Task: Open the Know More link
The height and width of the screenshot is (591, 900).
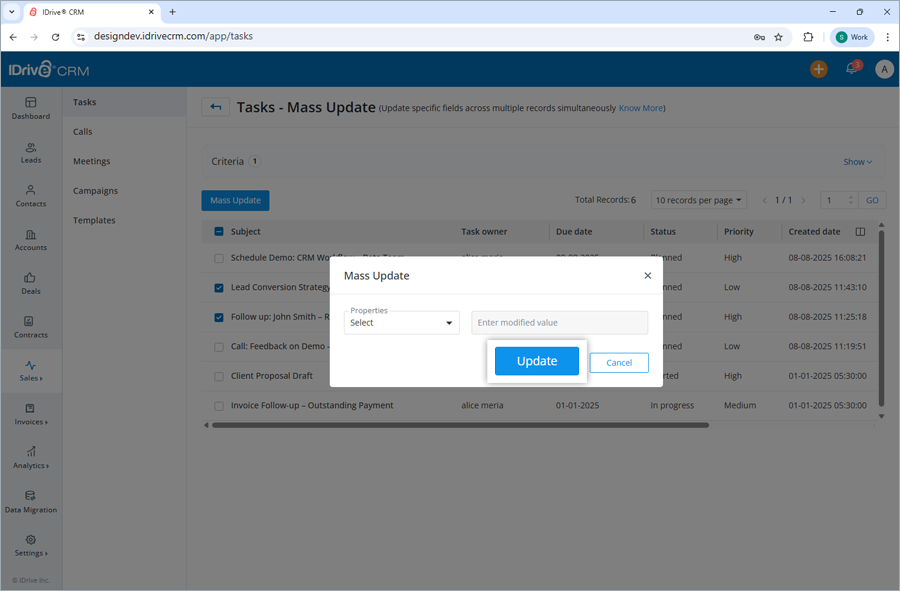Action: pos(640,107)
